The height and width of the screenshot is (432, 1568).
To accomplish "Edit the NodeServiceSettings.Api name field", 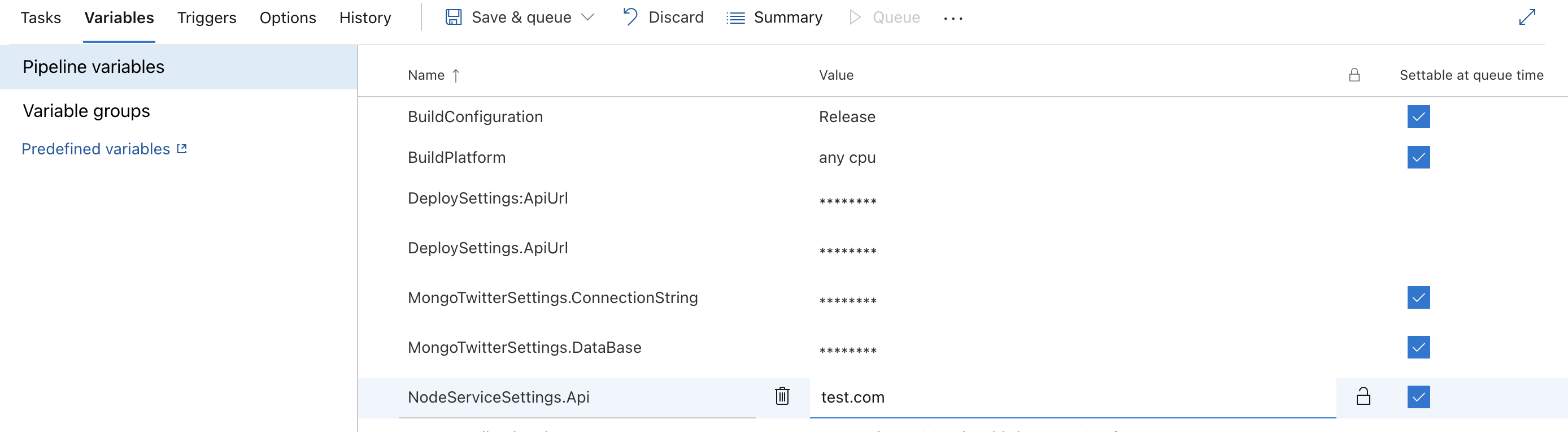I will click(577, 398).
